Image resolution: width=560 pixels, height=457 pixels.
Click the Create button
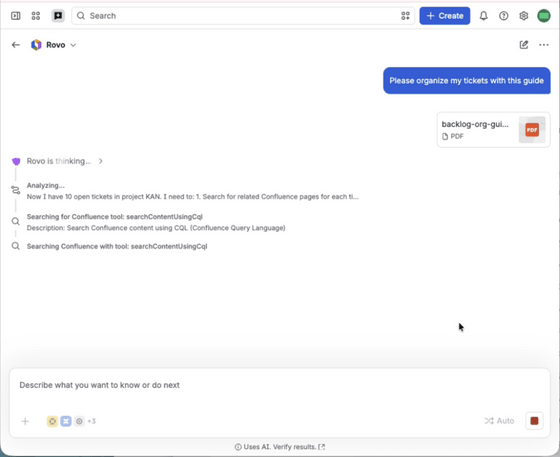[x=445, y=16]
